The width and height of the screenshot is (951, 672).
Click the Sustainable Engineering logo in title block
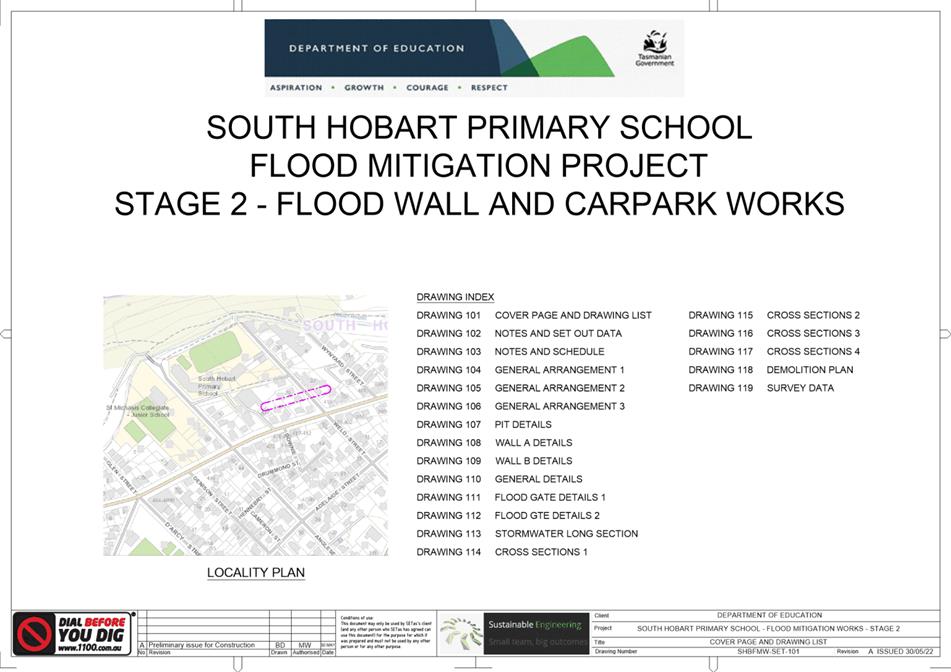(514, 633)
